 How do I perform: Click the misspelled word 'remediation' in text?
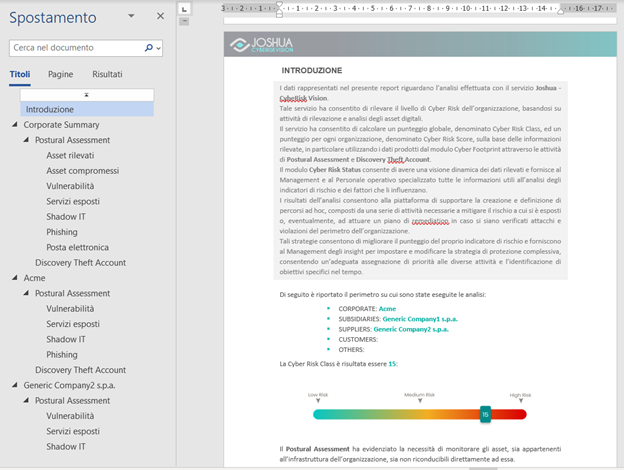430,220
